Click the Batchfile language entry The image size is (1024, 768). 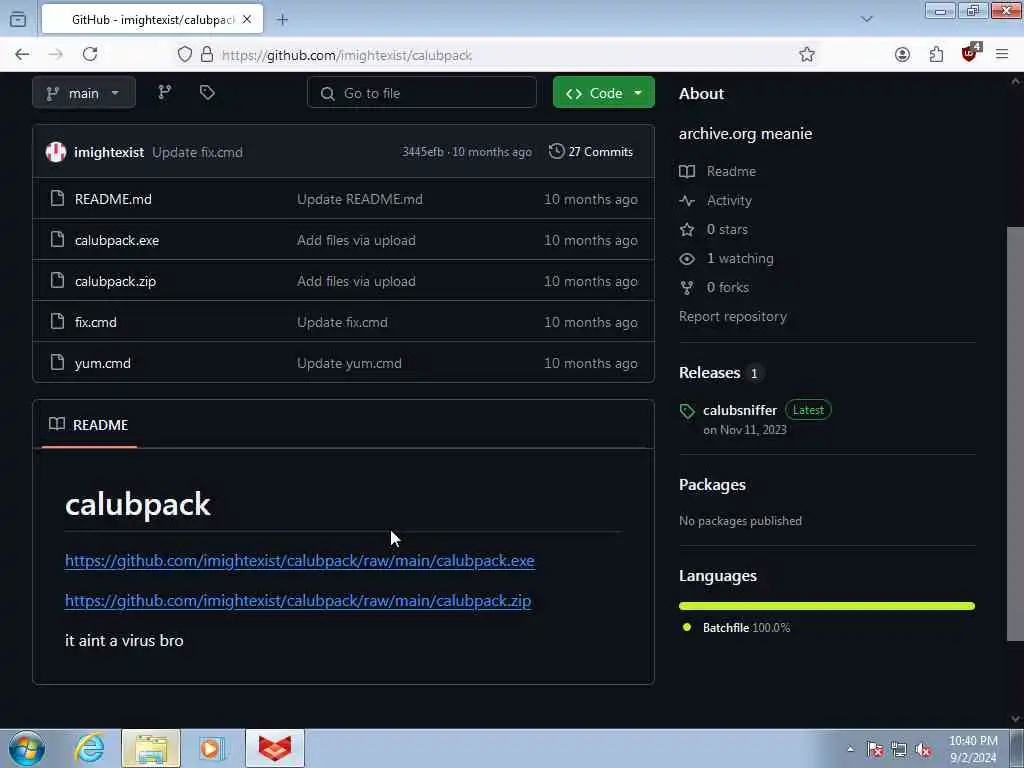tap(746, 628)
